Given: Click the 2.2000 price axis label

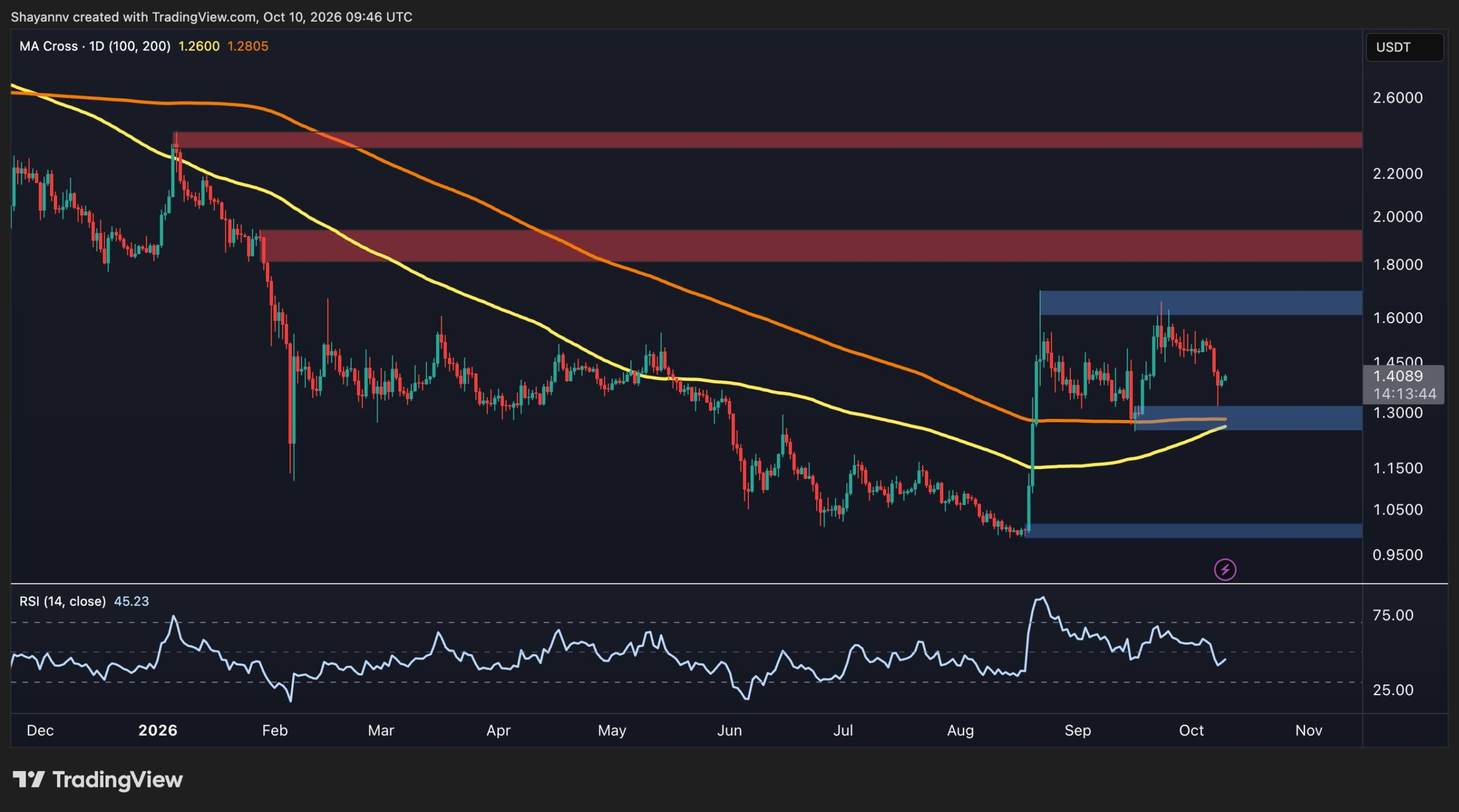Looking at the screenshot, I should coord(1397,173).
